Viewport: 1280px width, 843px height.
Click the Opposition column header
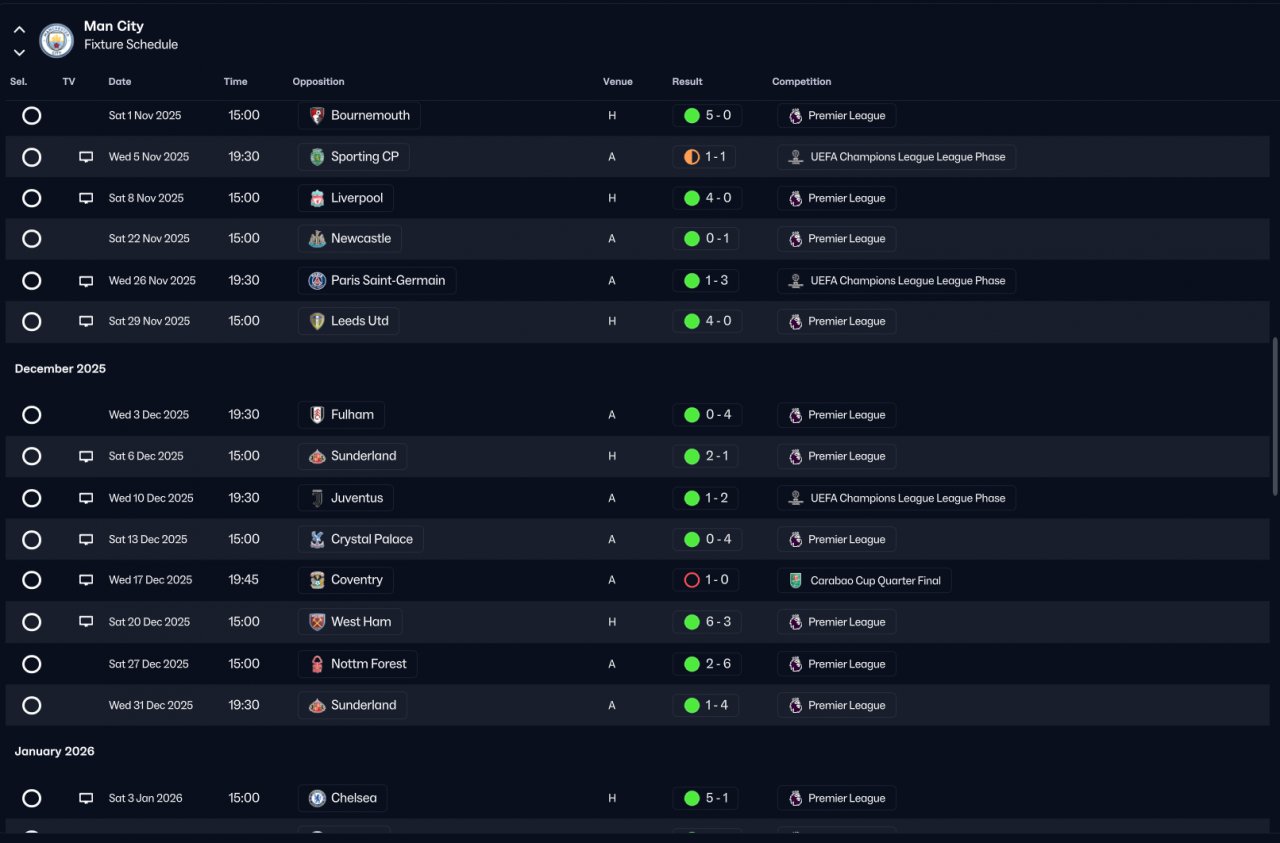click(x=318, y=82)
